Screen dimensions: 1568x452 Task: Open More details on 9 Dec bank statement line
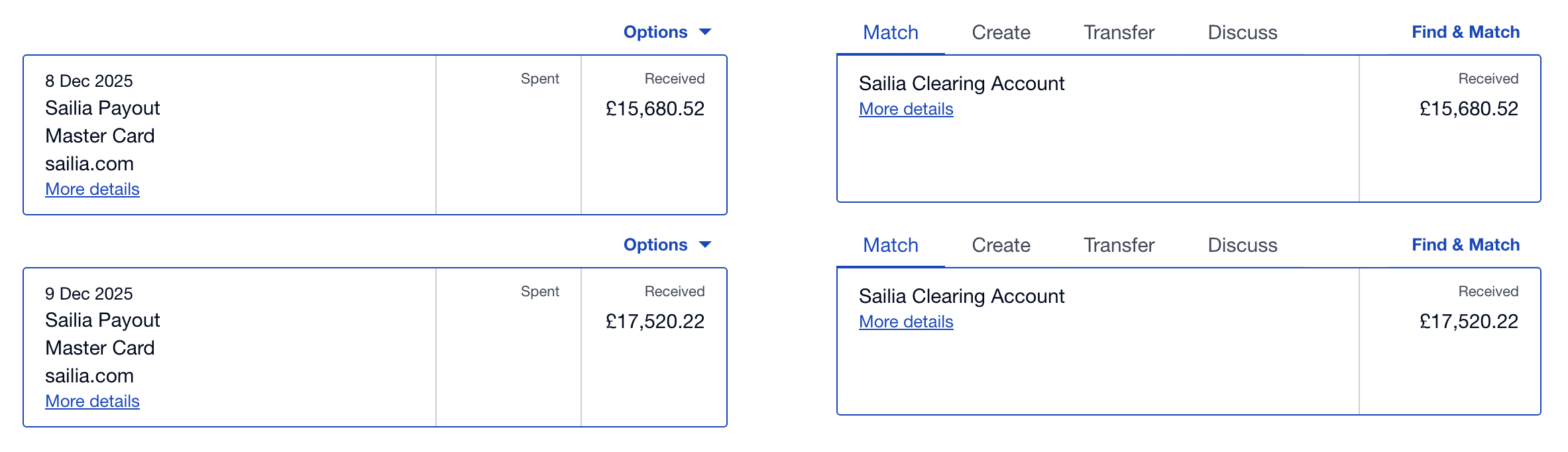point(92,401)
